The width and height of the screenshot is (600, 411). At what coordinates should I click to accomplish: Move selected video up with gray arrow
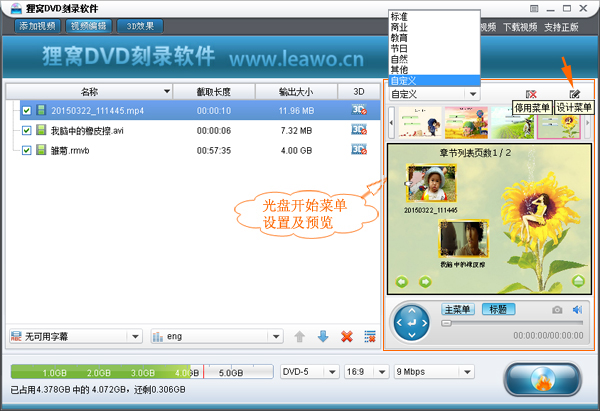pyautogui.click(x=300, y=337)
